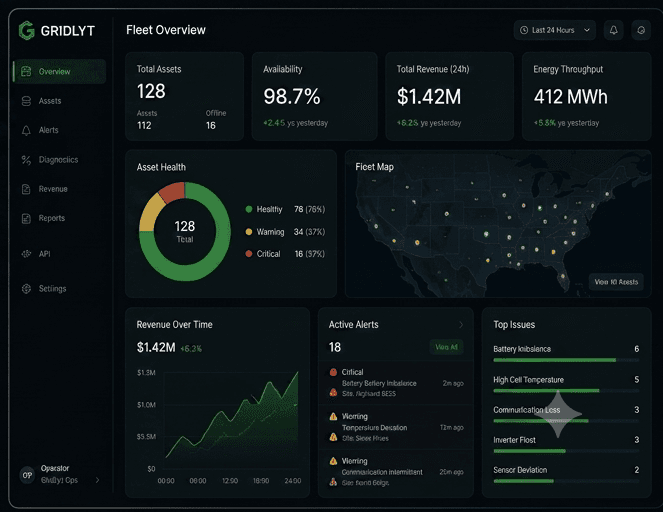The height and width of the screenshot is (512, 663).
Task: Open Settings from the sidebar label
Action: [52, 289]
